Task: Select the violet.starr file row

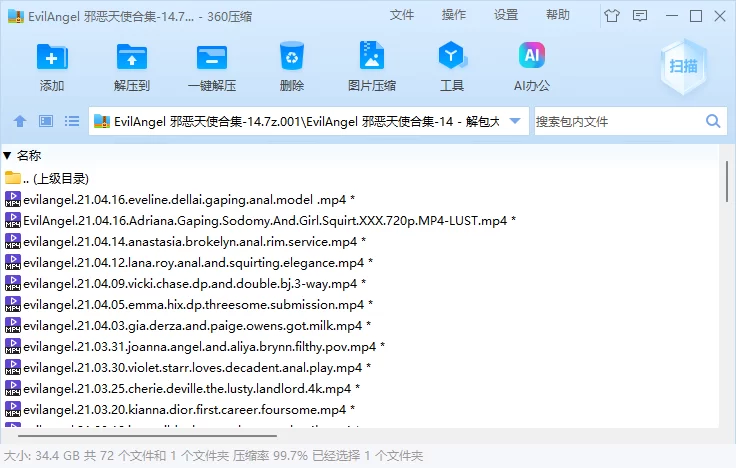Action: pos(360,368)
